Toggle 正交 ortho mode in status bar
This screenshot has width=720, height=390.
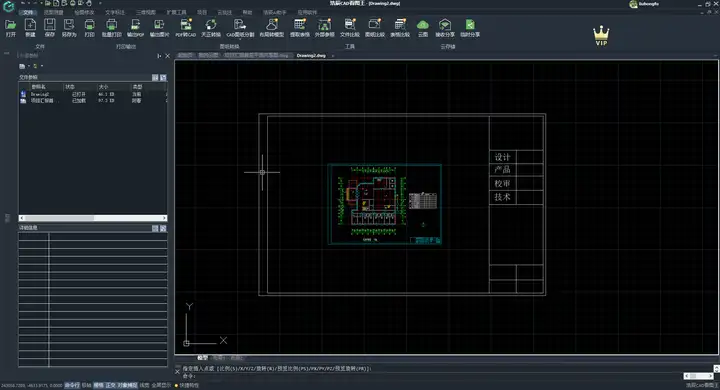point(111,385)
